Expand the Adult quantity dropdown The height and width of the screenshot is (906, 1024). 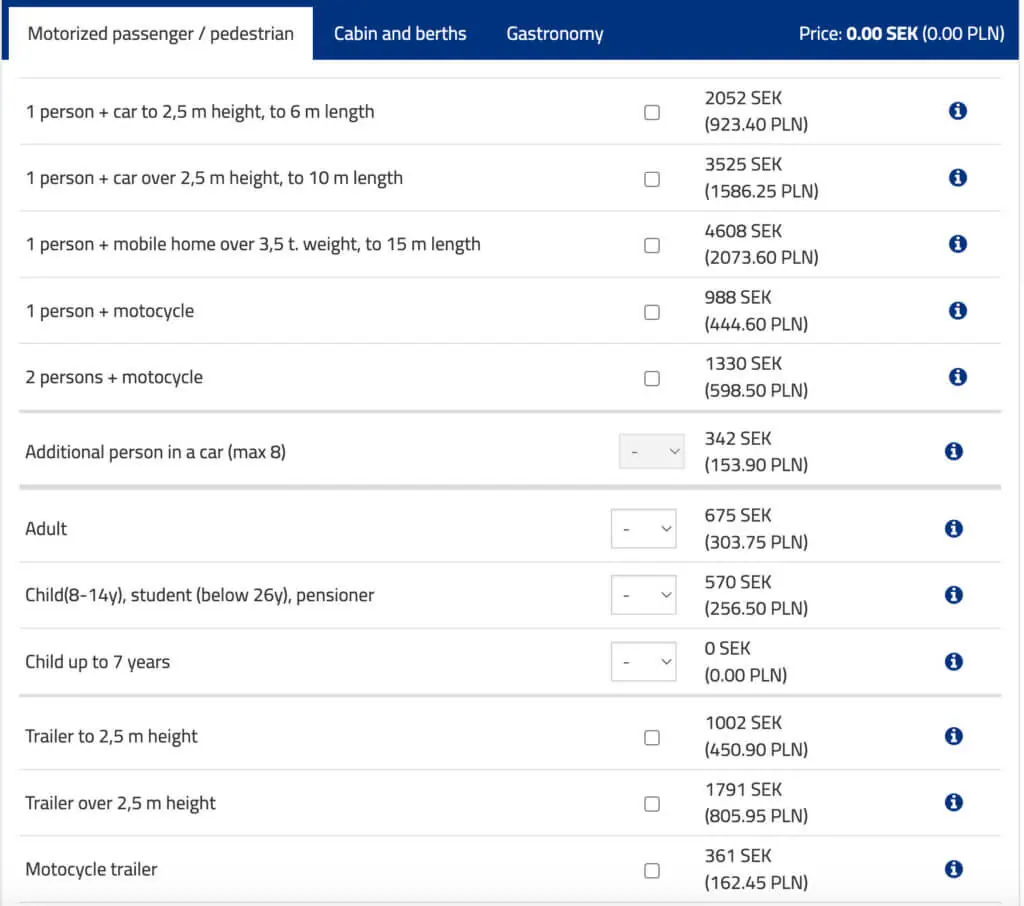(x=643, y=528)
